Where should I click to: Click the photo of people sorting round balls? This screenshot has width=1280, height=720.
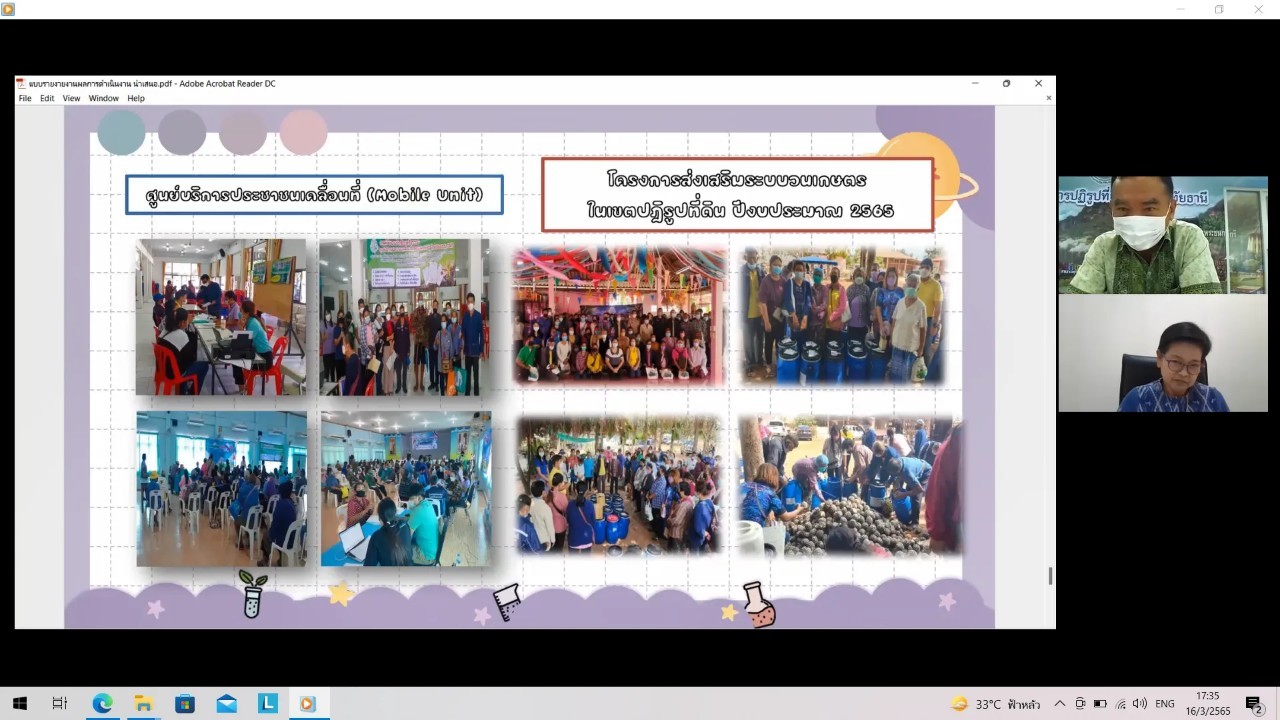(x=850, y=486)
